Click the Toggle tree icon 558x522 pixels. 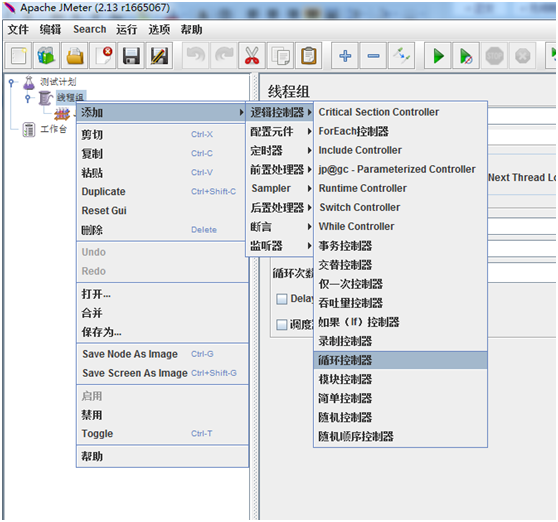(401, 56)
